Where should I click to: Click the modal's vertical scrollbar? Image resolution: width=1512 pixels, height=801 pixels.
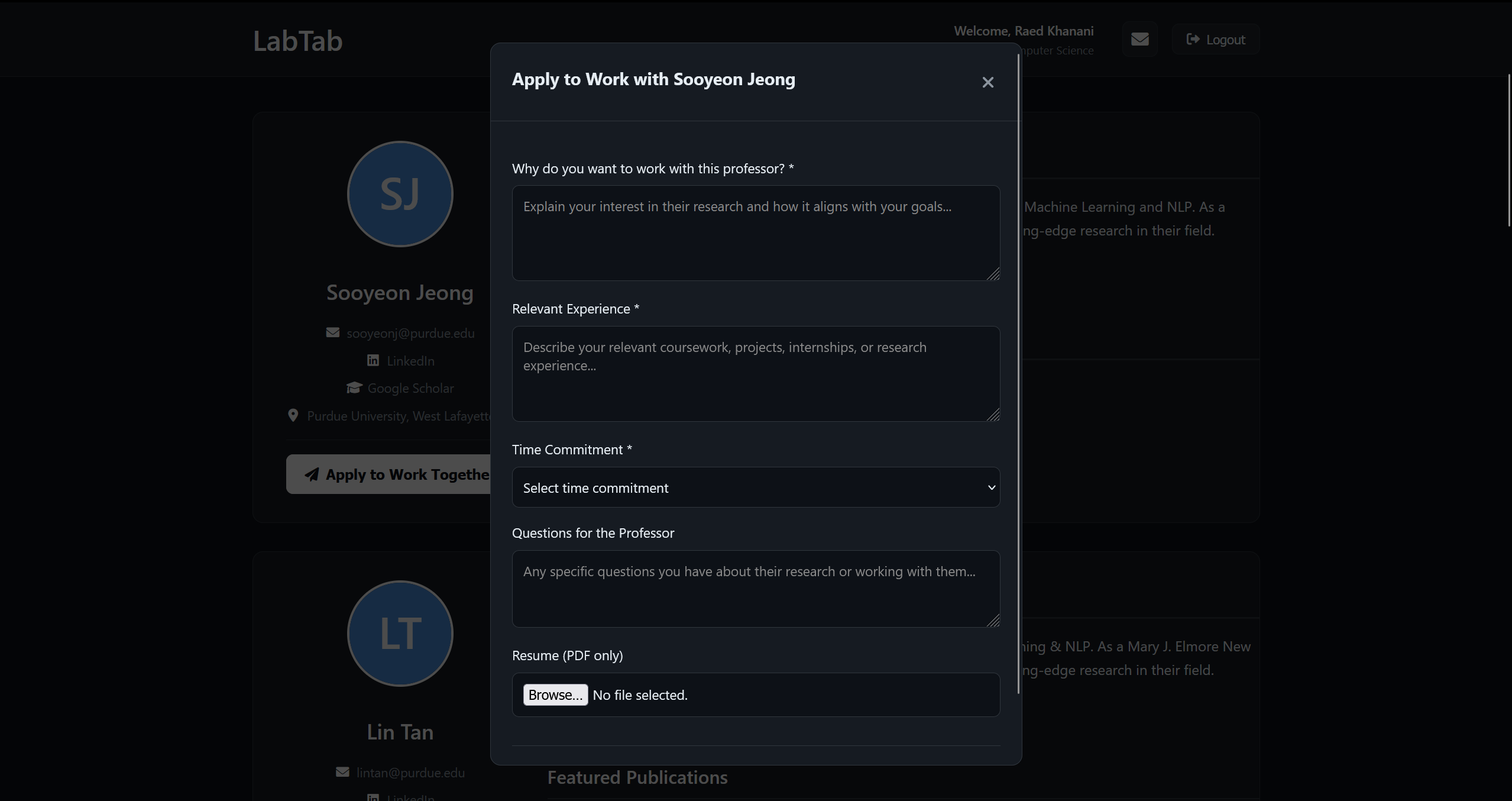point(1018,373)
